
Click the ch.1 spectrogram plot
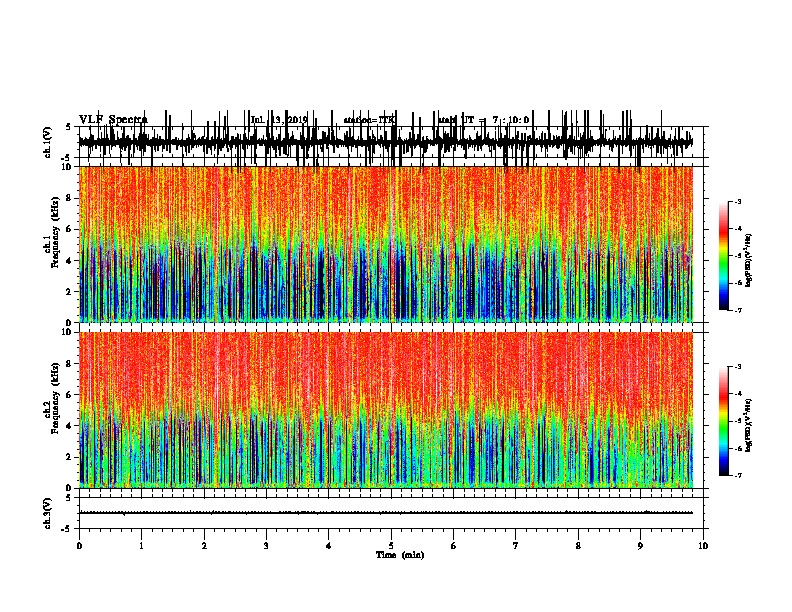[x=386, y=244]
